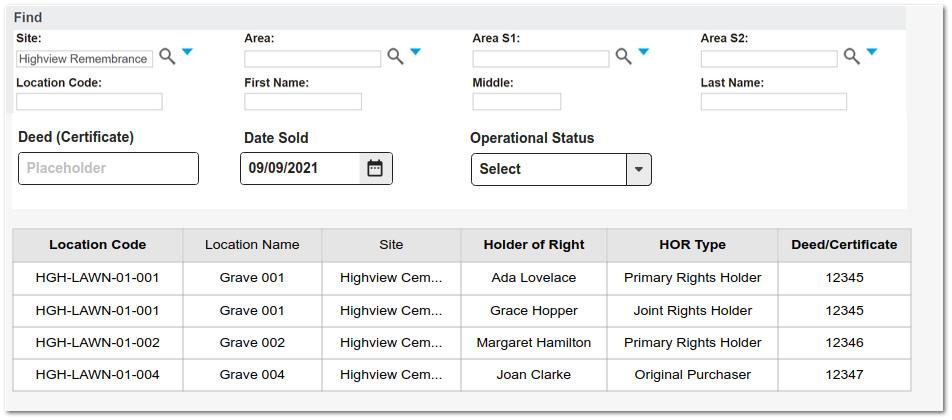Expand the Operational Status Select dropdown
The image size is (952, 420).
pos(638,169)
